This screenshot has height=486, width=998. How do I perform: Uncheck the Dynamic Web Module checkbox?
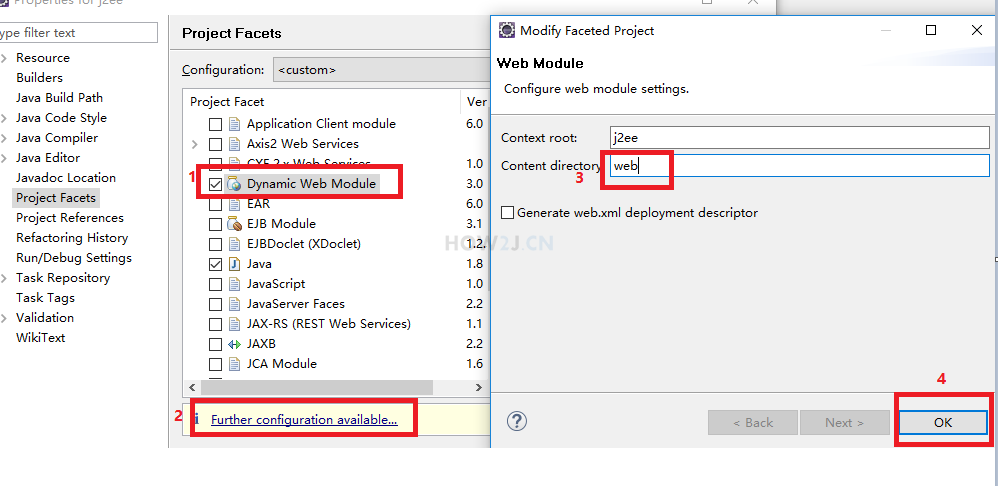click(216, 184)
